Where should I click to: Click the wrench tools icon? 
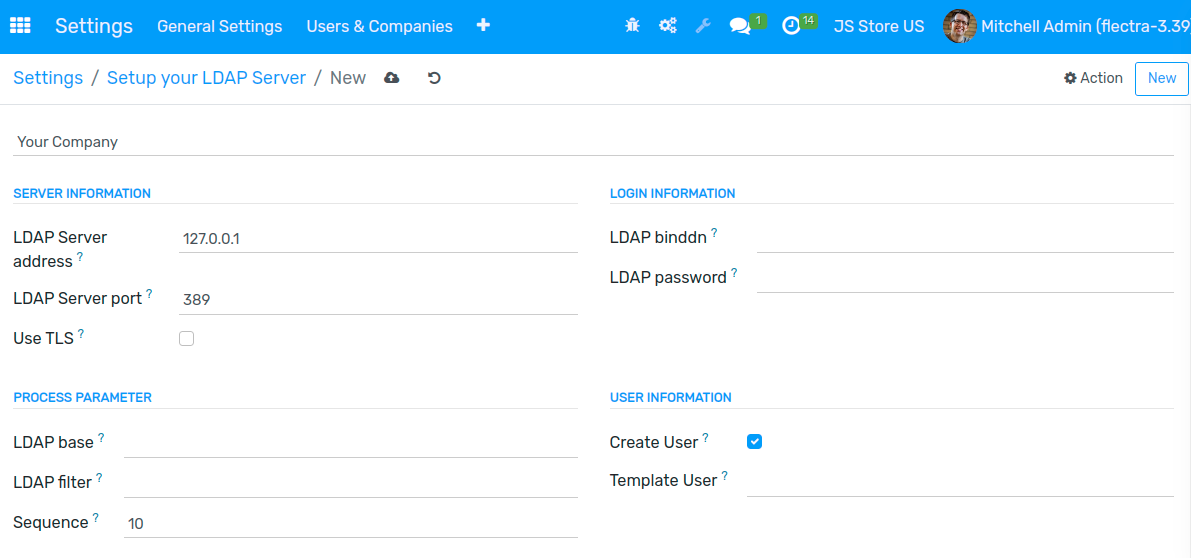703,26
